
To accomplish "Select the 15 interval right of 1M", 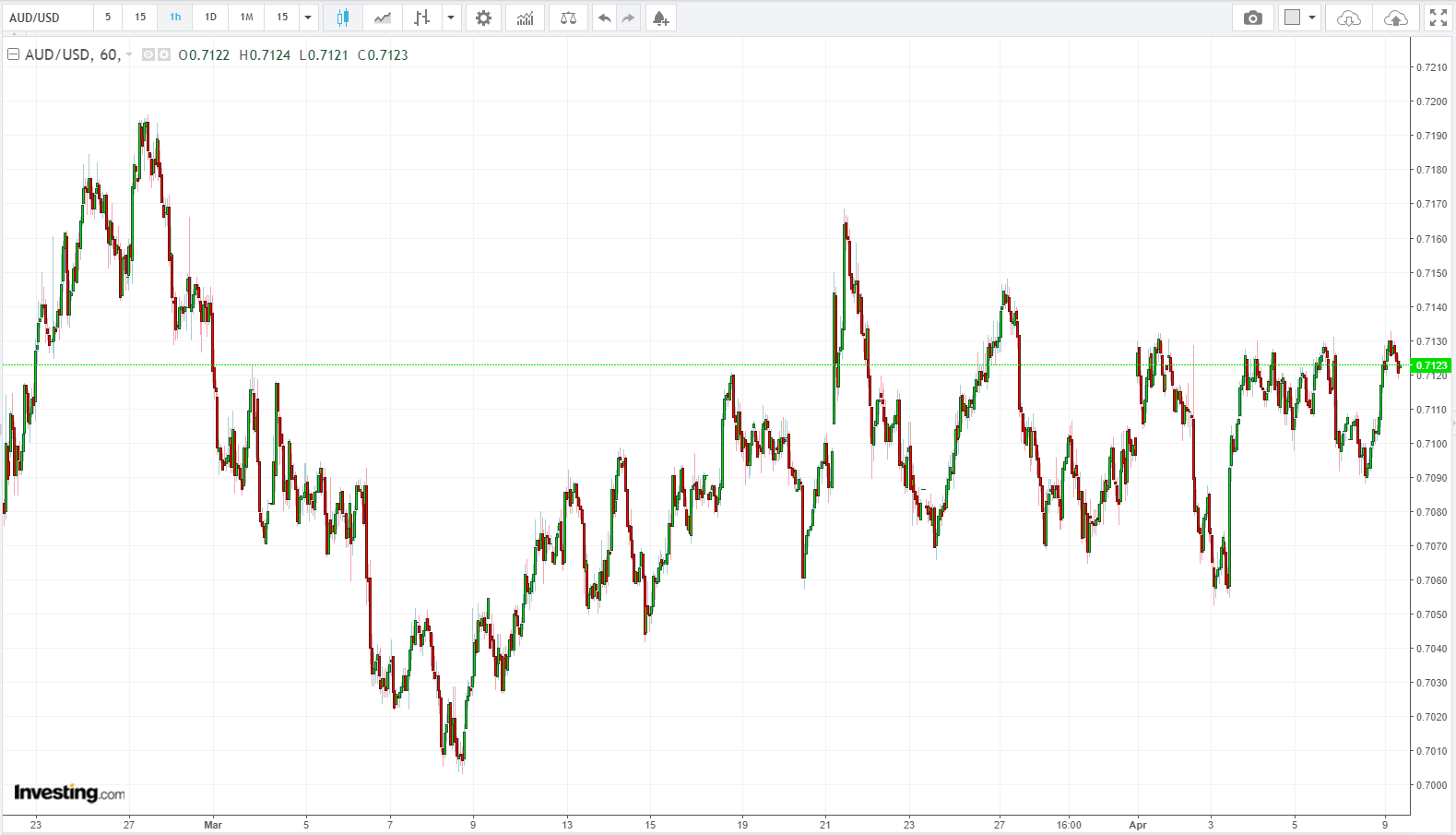I will point(282,18).
